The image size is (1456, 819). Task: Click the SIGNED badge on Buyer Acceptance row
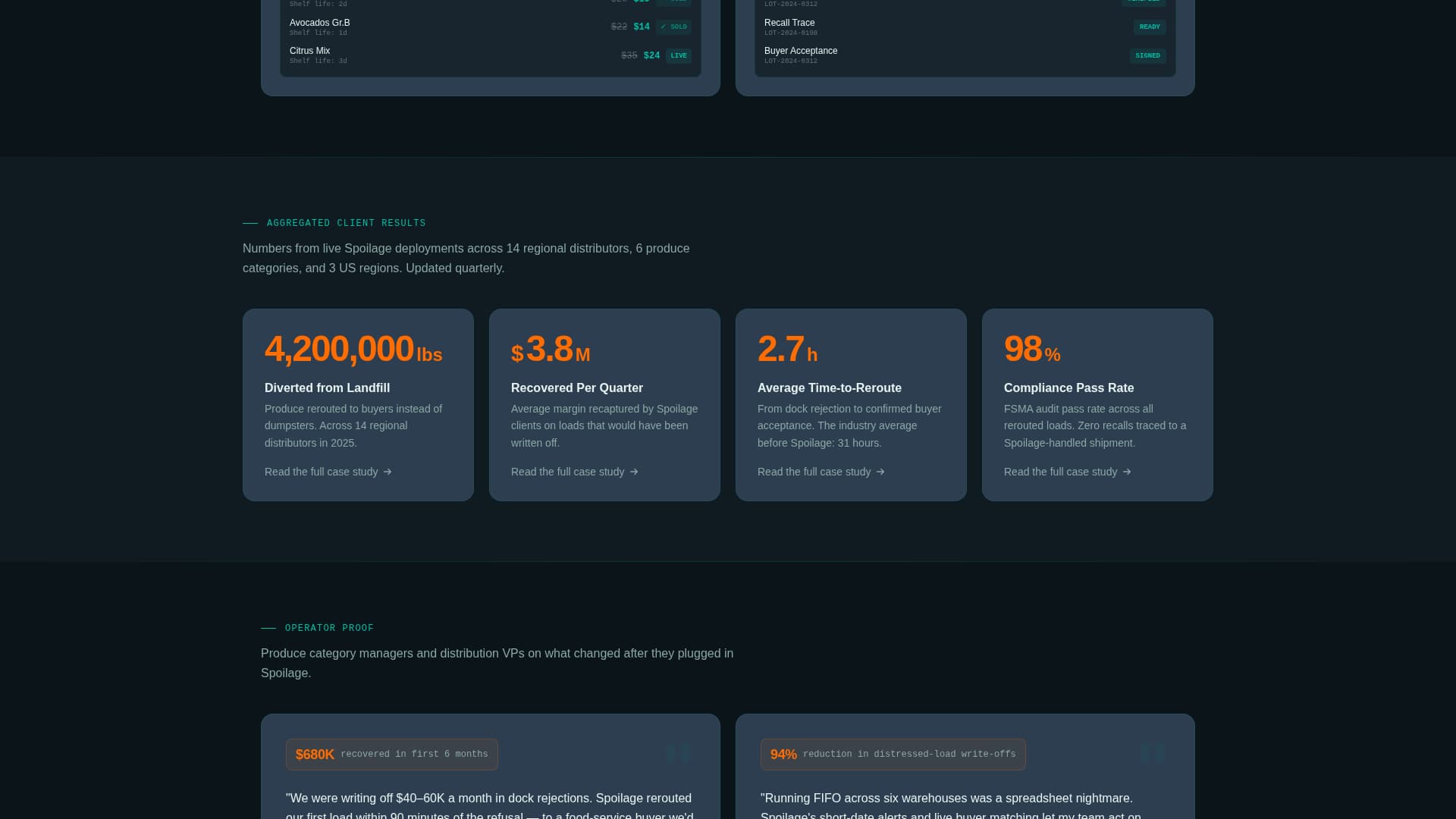pos(1148,55)
